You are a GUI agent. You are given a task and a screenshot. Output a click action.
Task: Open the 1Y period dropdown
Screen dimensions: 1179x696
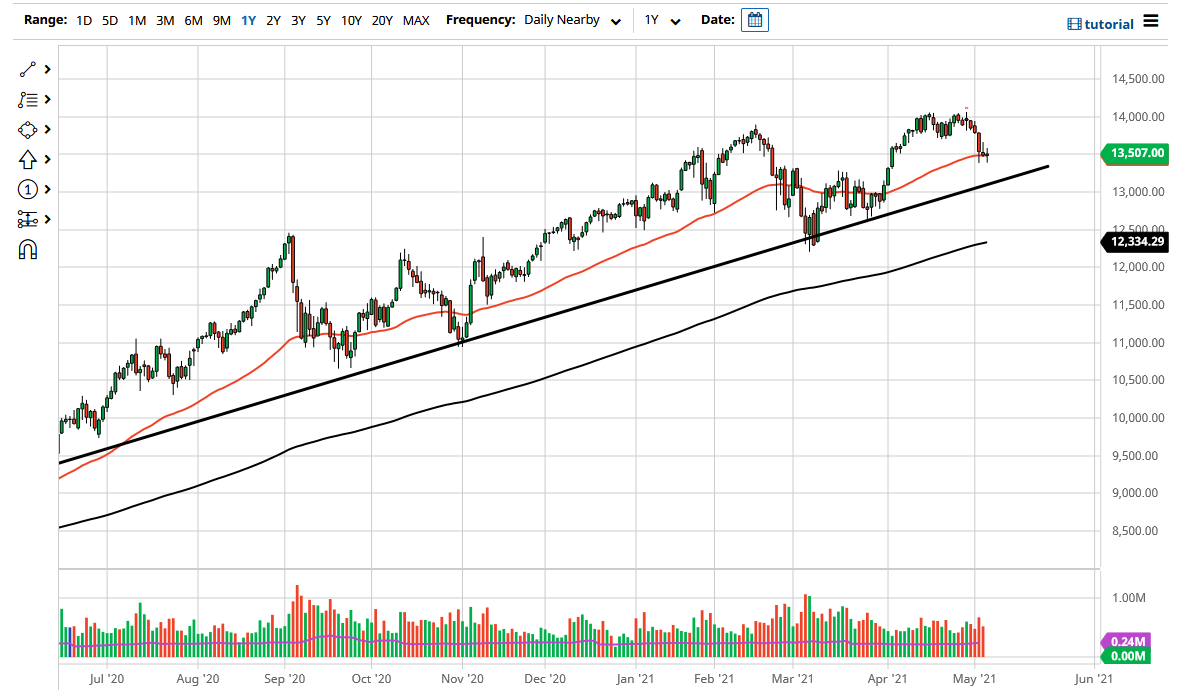point(661,19)
